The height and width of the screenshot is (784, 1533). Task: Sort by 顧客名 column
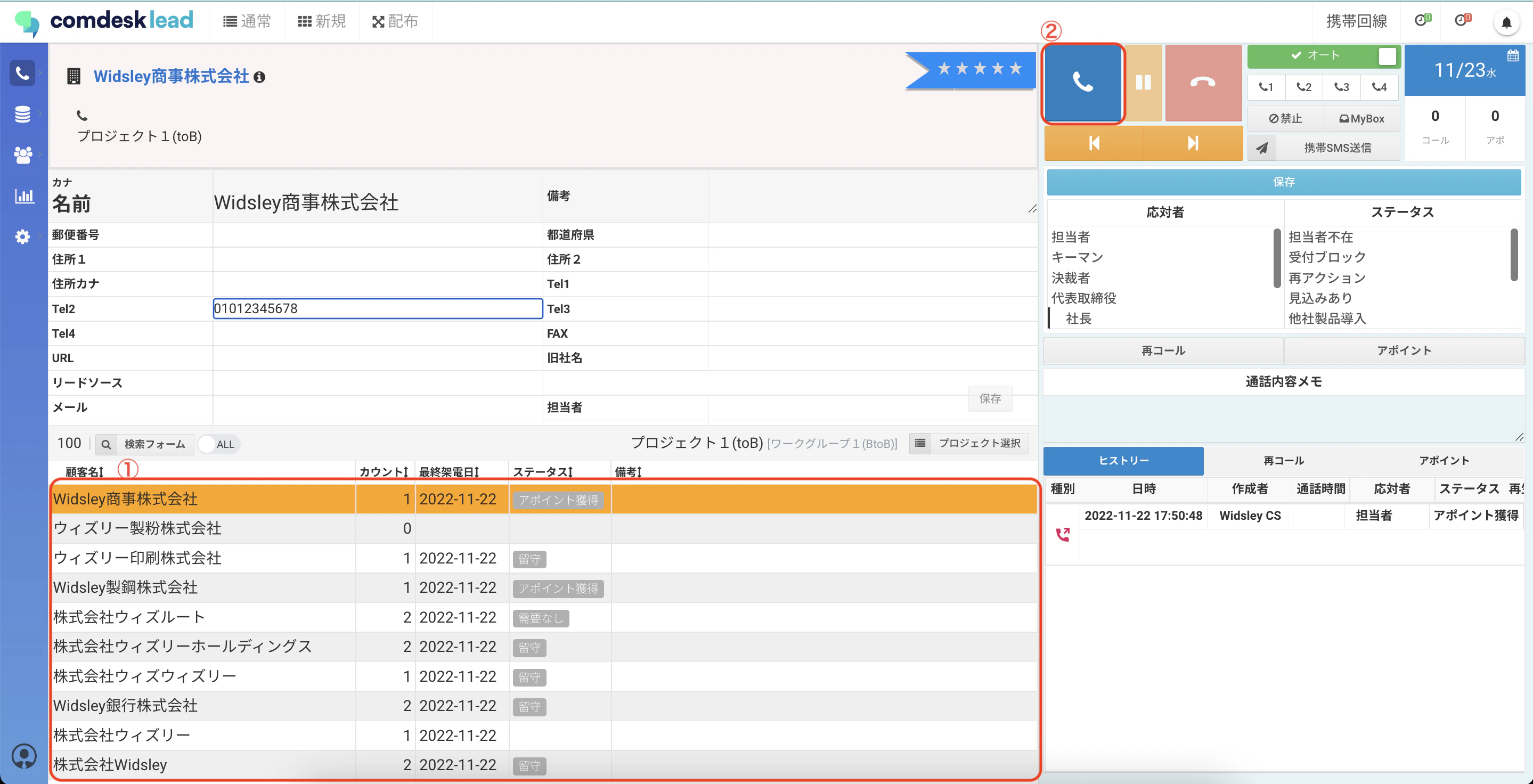[85, 472]
